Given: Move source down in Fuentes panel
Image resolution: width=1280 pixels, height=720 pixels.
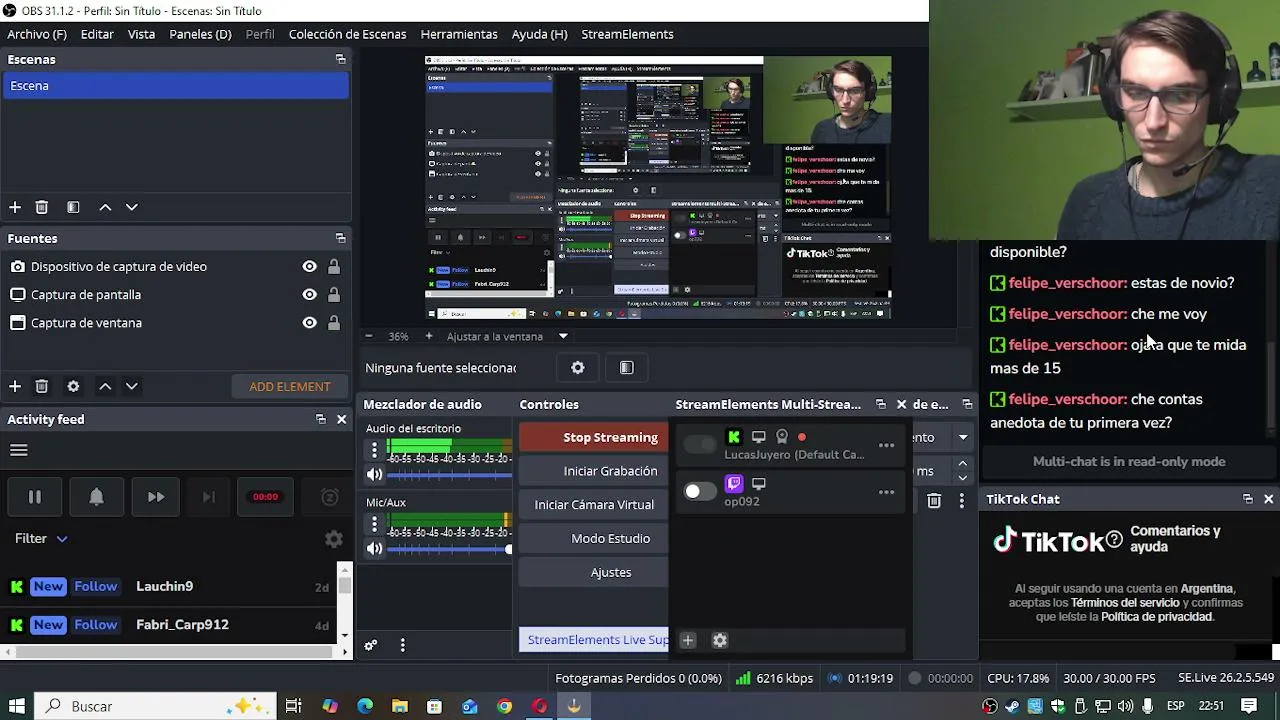Looking at the screenshot, I should [x=131, y=386].
